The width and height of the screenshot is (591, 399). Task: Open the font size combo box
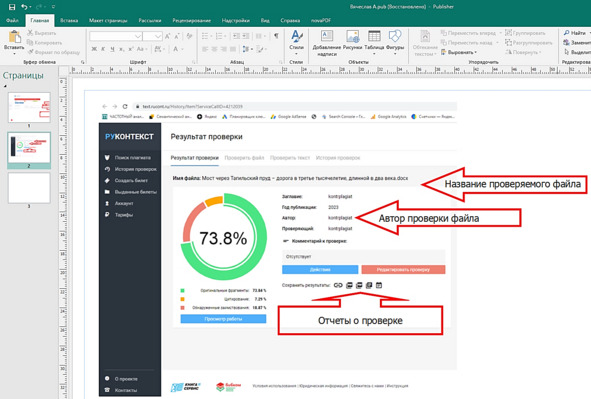153,36
